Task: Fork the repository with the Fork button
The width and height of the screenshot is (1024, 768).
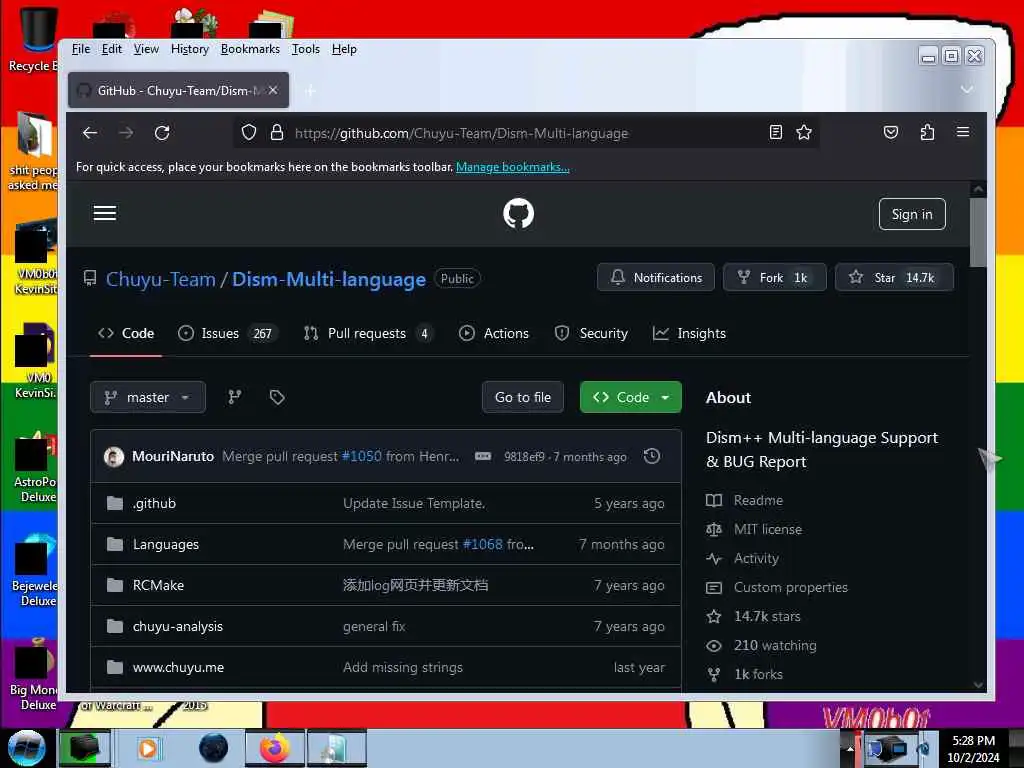Action: [775, 278]
